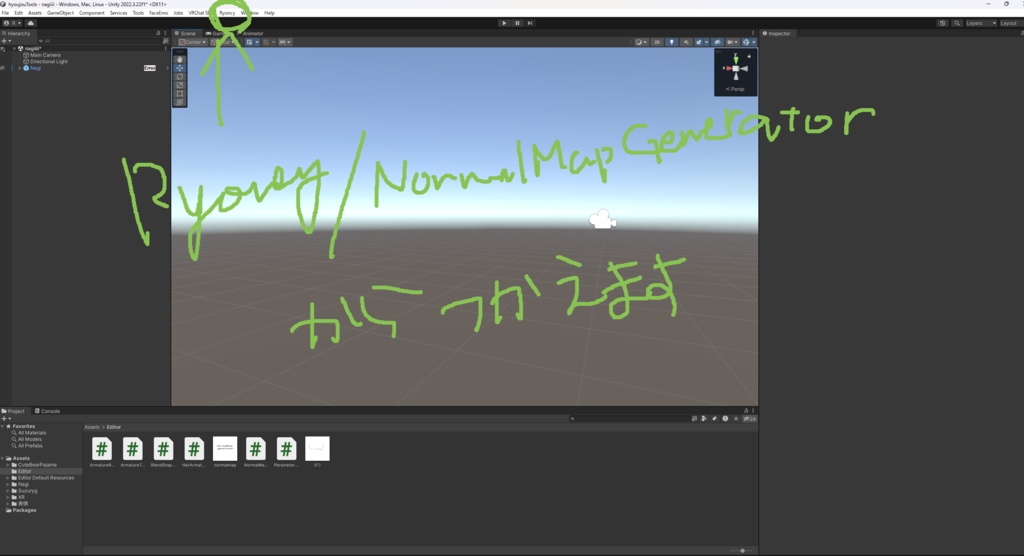Expand the CuteBearPajama folder

click(7, 465)
